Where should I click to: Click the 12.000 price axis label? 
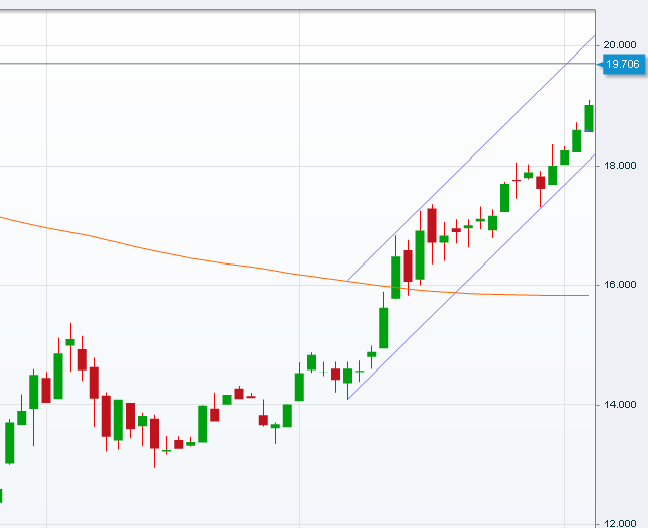(x=621, y=524)
